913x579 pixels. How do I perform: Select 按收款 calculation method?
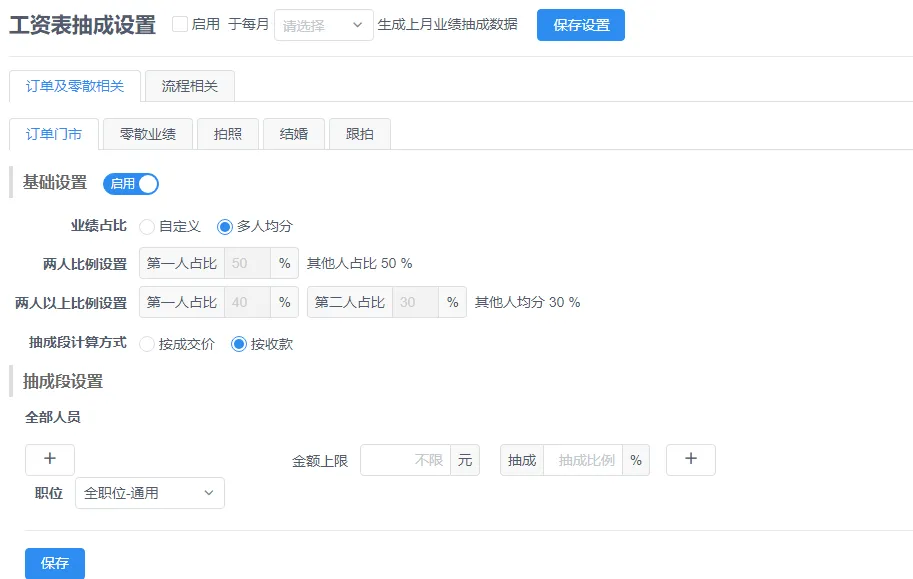(x=239, y=344)
